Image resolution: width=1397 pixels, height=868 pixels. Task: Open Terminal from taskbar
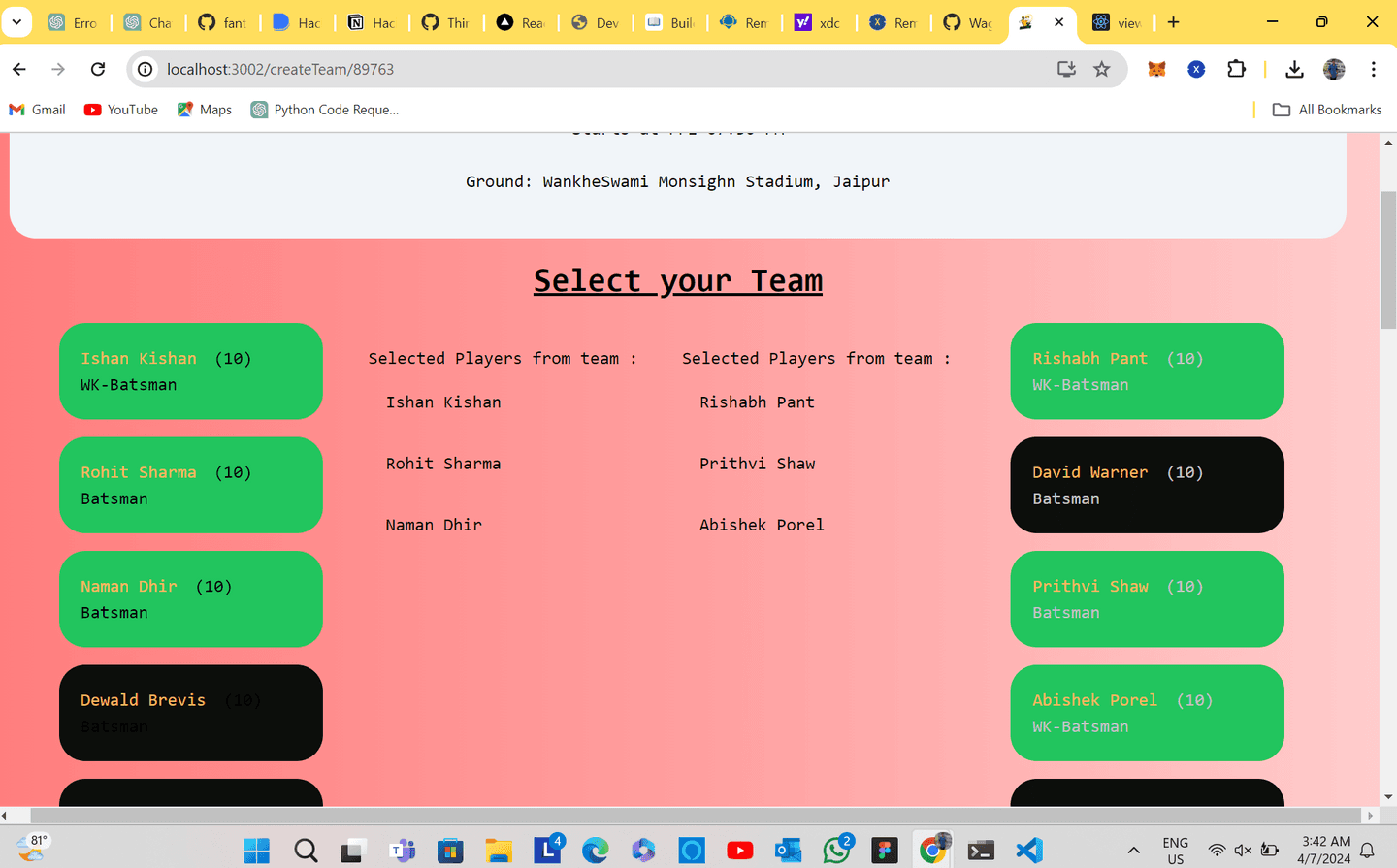pos(981,851)
